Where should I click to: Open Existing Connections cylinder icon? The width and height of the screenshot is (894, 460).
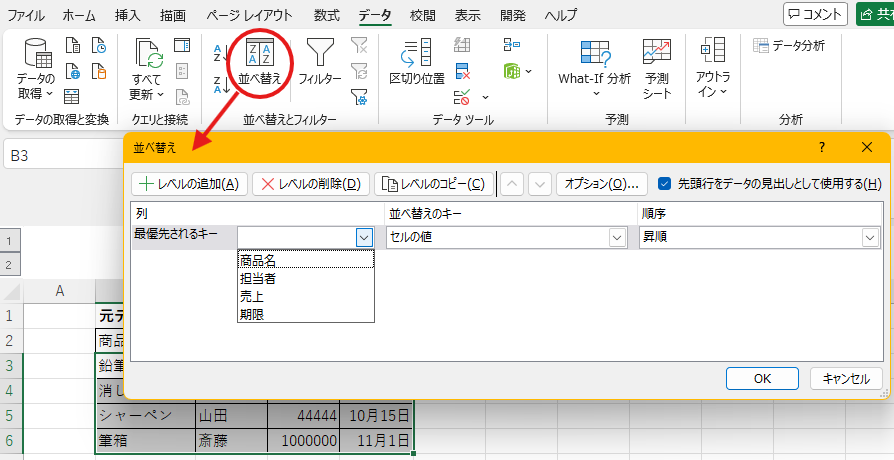pyautogui.click(x=99, y=71)
